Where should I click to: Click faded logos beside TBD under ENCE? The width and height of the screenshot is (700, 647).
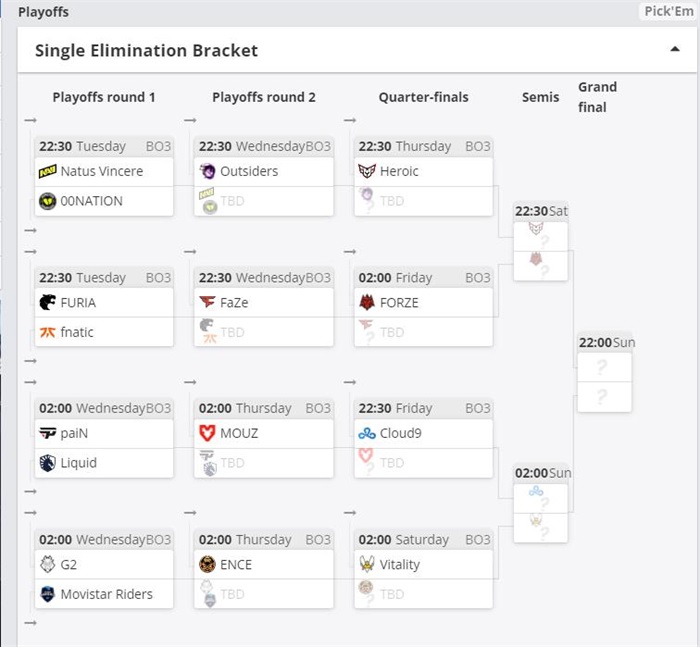pyautogui.click(x=208, y=593)
